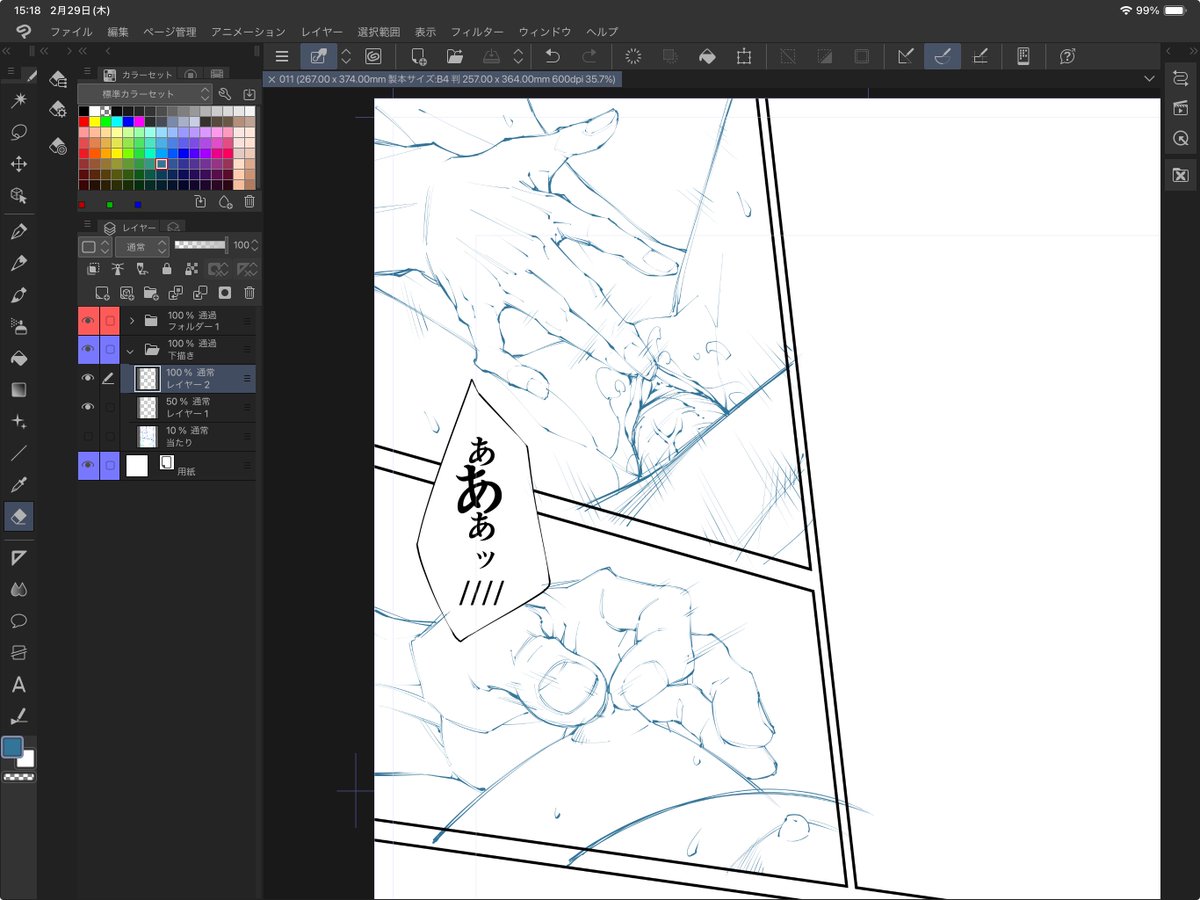1200x900 pixels.
Task: Click the delete layer trash icon
Action: pos(250,293)
